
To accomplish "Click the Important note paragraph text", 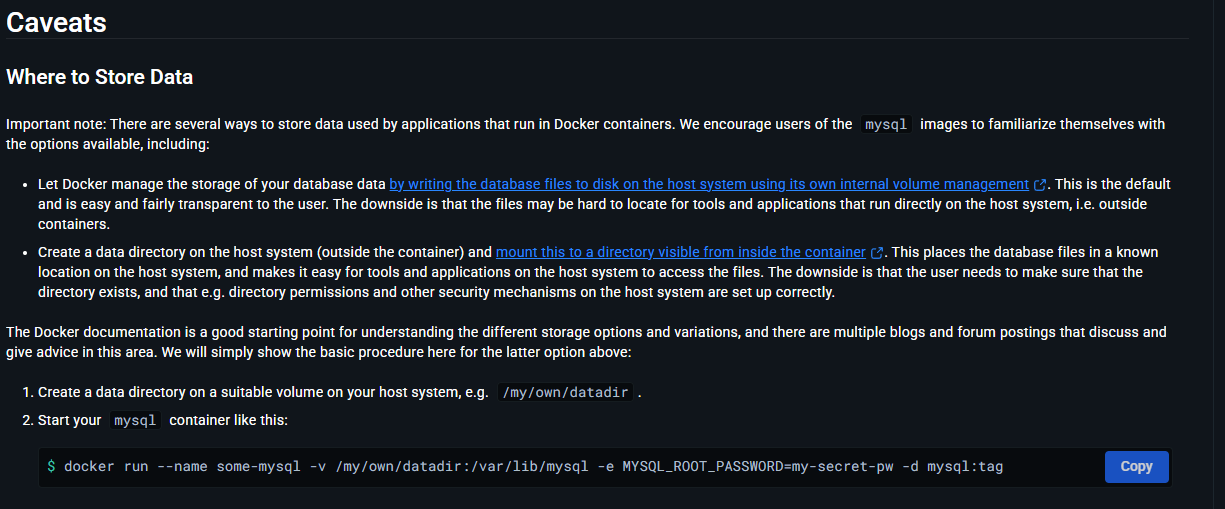I will tap(585, 134).
